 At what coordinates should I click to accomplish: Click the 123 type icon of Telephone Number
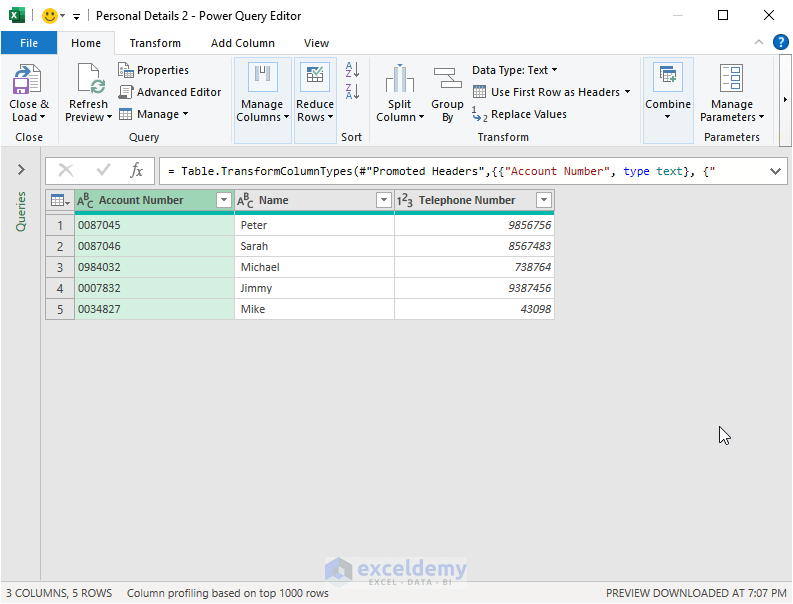(x=405, y=200)
